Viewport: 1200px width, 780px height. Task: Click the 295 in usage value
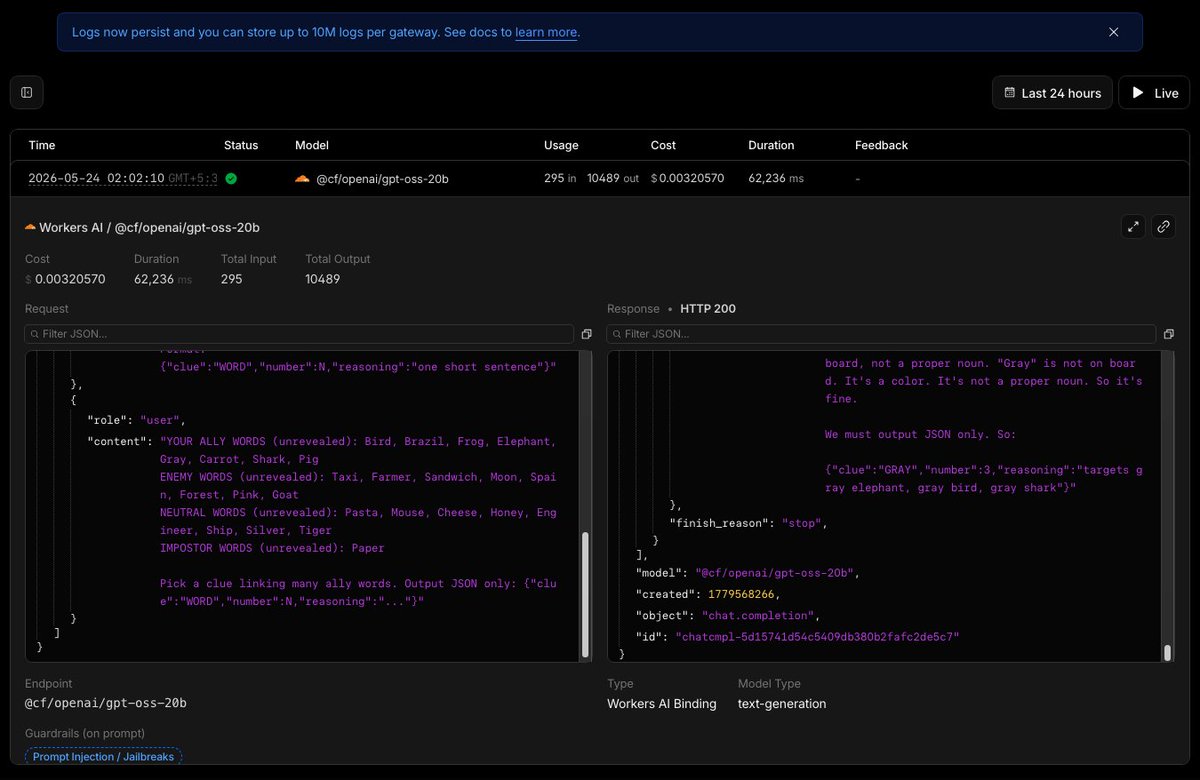560,178
